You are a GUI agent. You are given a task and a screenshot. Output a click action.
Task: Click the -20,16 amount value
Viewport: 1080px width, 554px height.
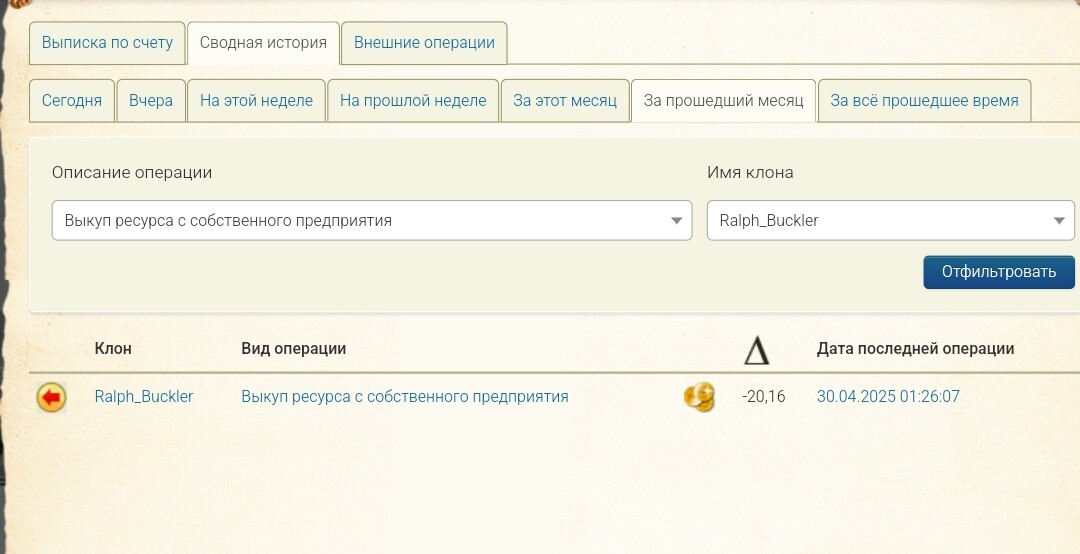tap(764, 397)
